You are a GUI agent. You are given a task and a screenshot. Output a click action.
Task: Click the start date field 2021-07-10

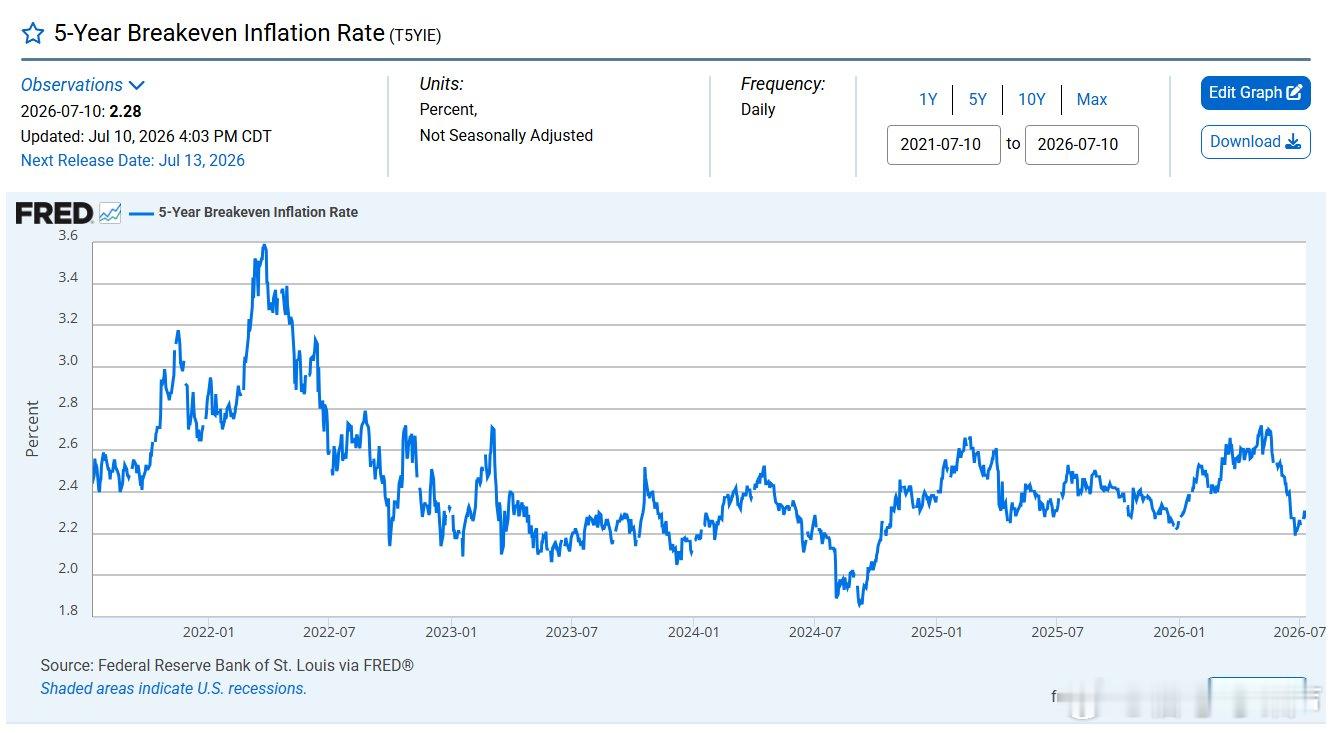click(x=943, y=144)
